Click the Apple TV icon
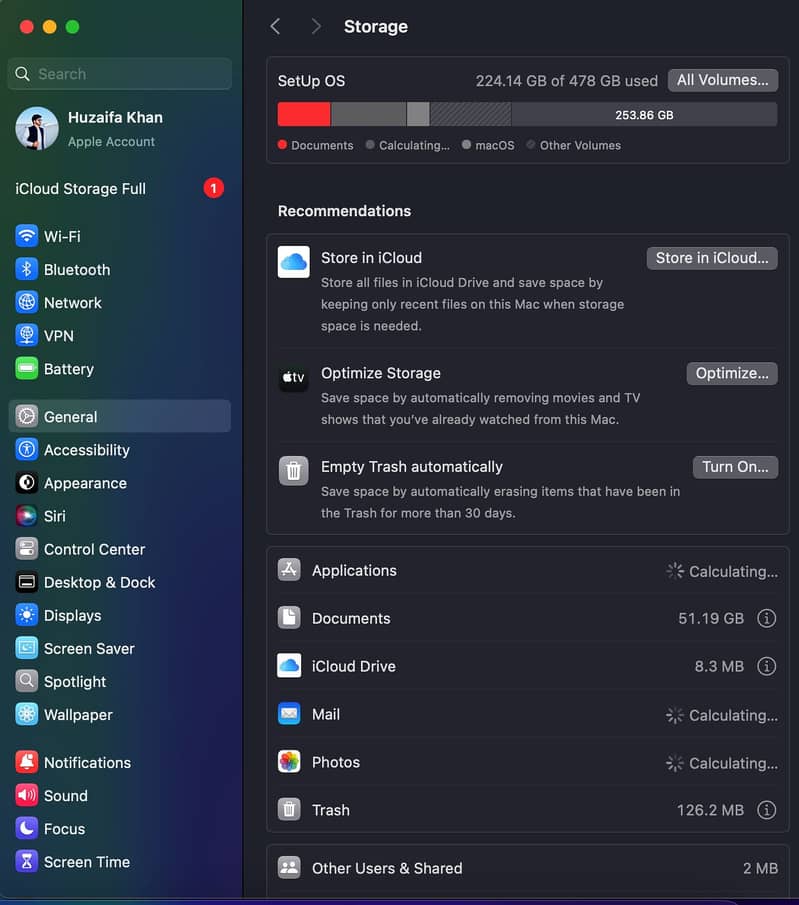This screenshot has height=905, width=799. point(293,377)
